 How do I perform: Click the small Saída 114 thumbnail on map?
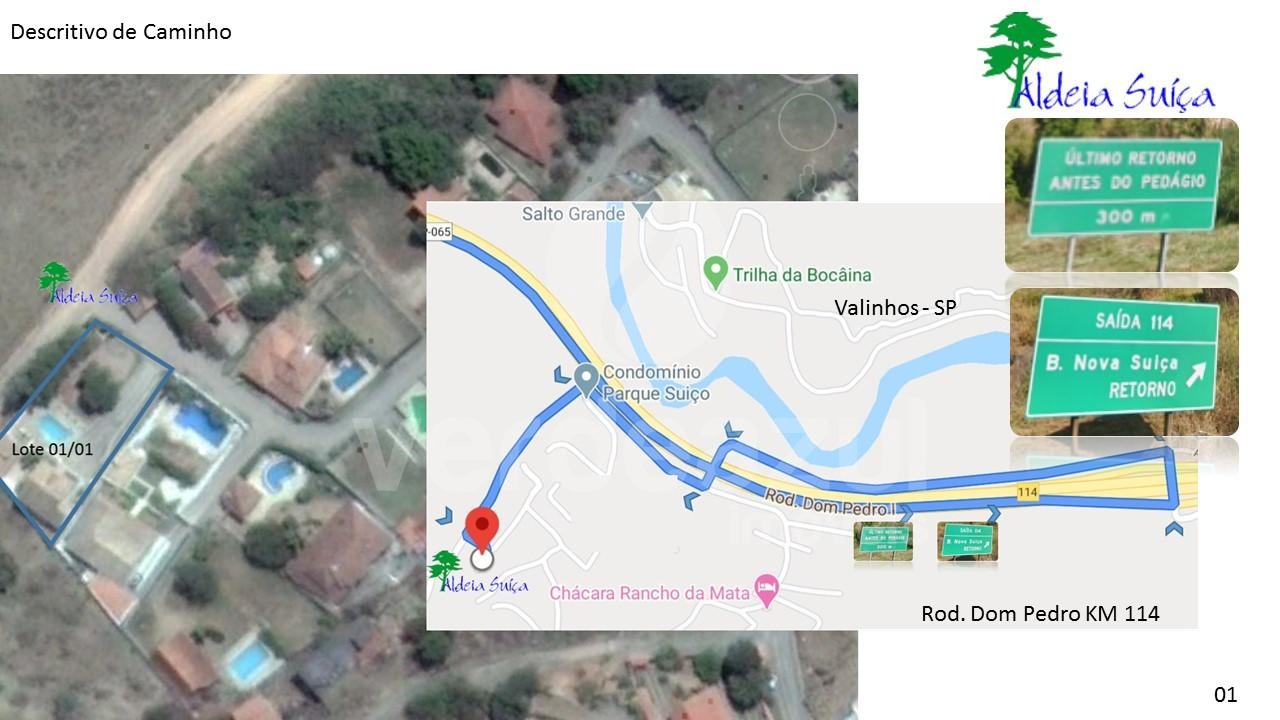click(x=967, y=541)
